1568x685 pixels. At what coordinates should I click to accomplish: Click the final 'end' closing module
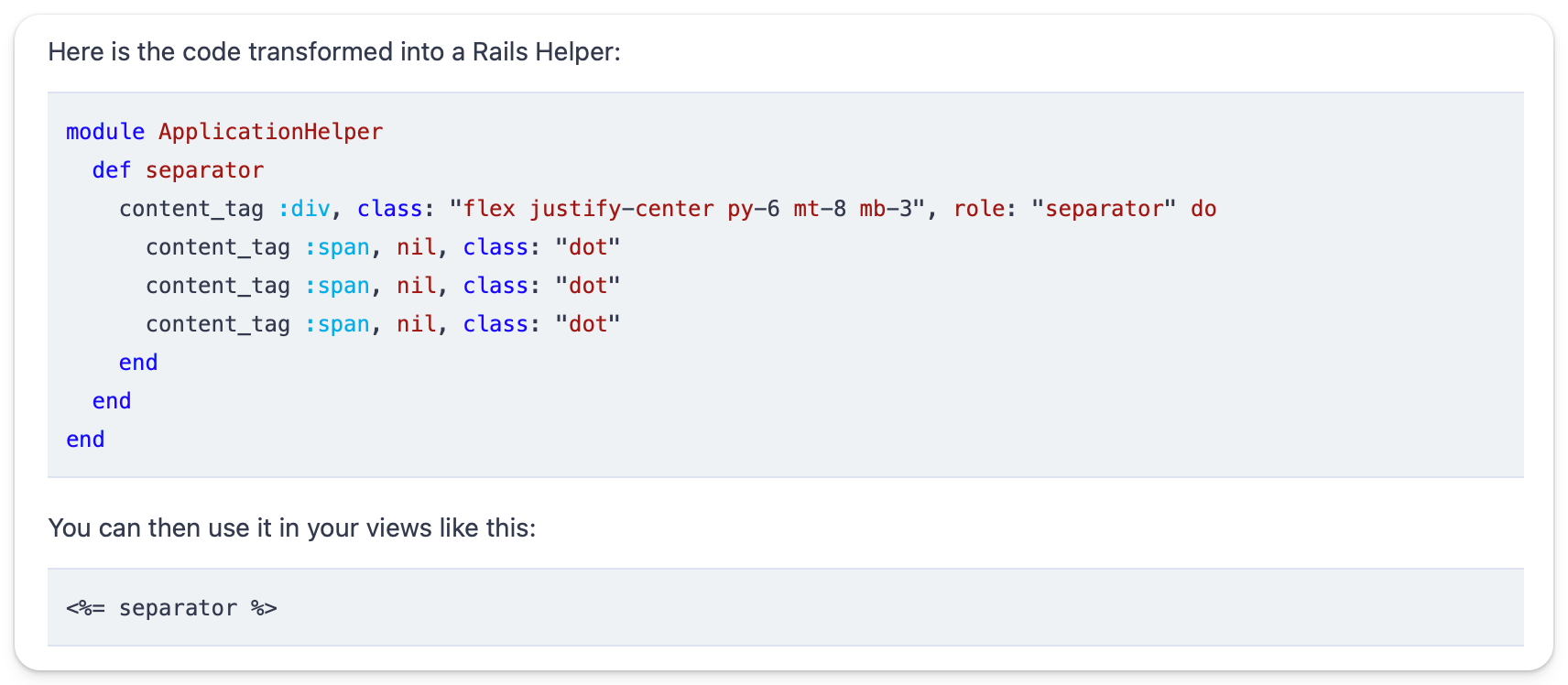click(x=85, y=440)
